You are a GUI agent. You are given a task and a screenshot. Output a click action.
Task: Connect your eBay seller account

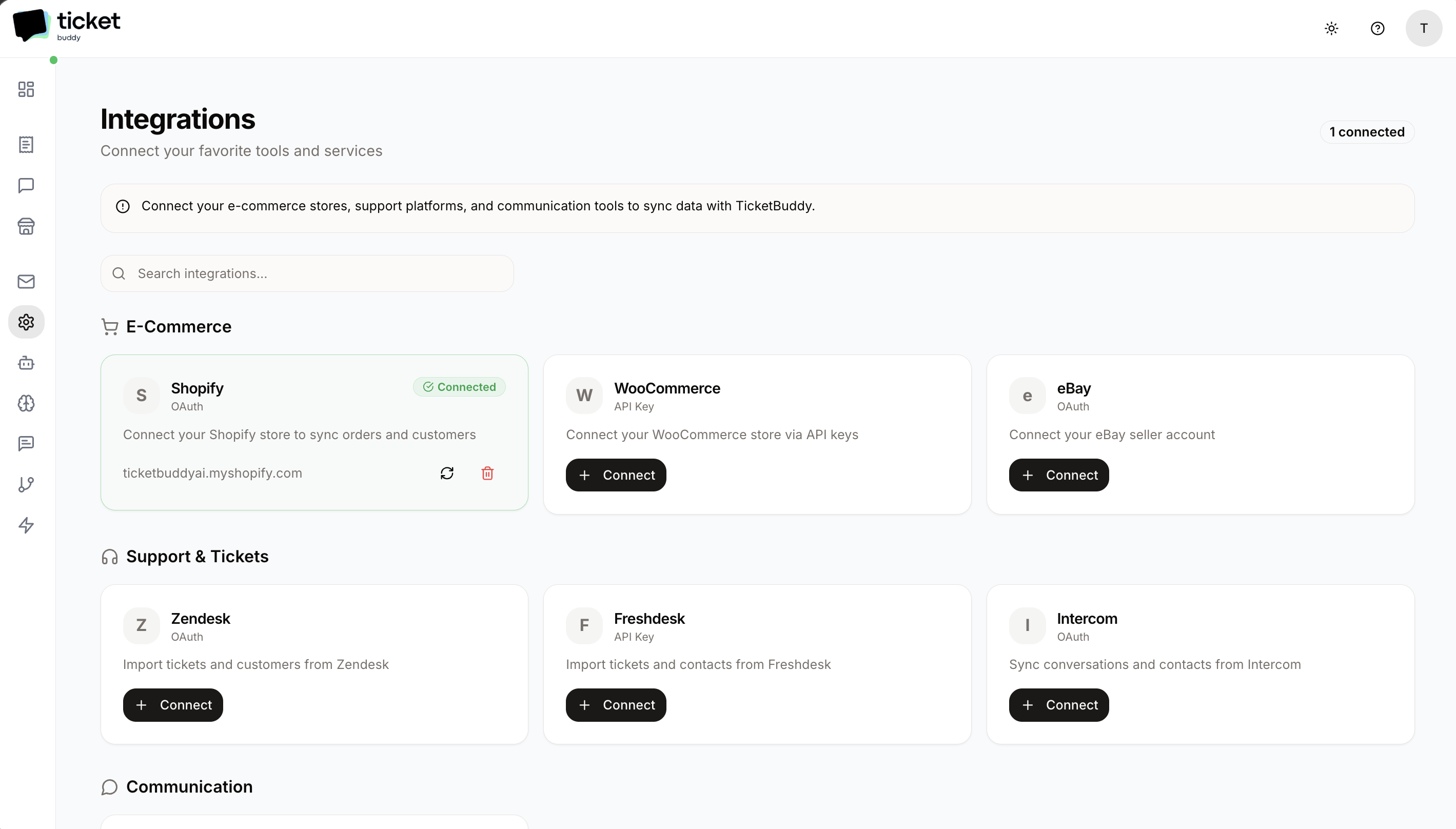[x=1058, y=475]
